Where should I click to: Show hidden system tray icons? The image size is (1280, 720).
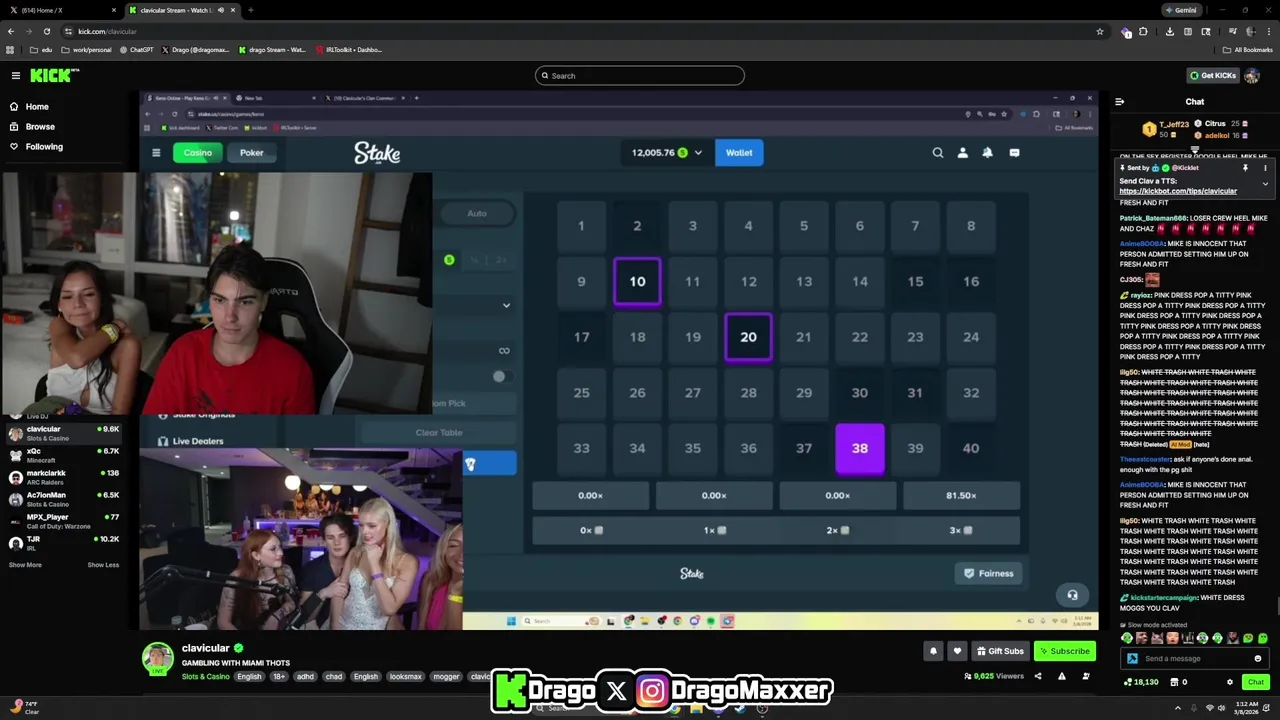[x=1177, y=708]
